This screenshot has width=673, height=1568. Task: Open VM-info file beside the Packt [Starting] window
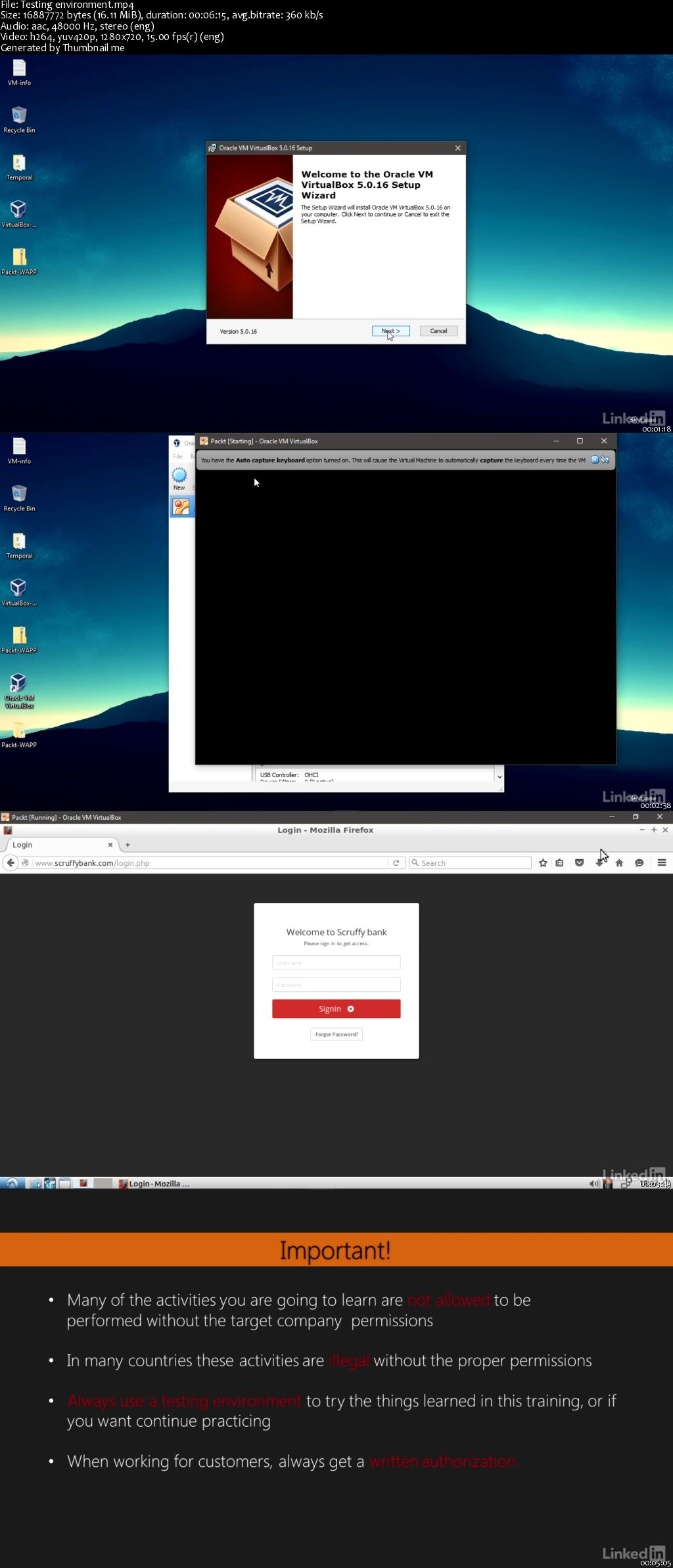(19, 451)
